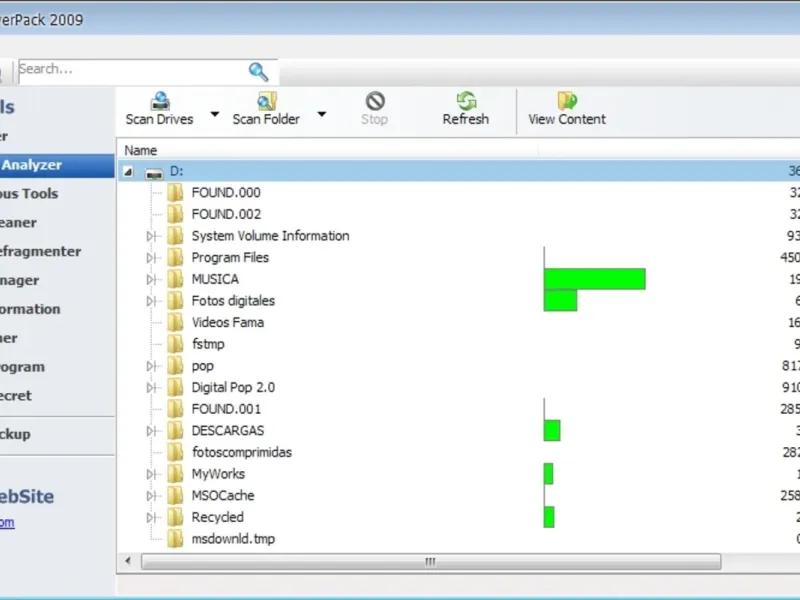This screenshot has height=600, width=800.
Task: Click the msdownld.tmp folder icon
Action: pyautogui.click(x=175, y=539)
